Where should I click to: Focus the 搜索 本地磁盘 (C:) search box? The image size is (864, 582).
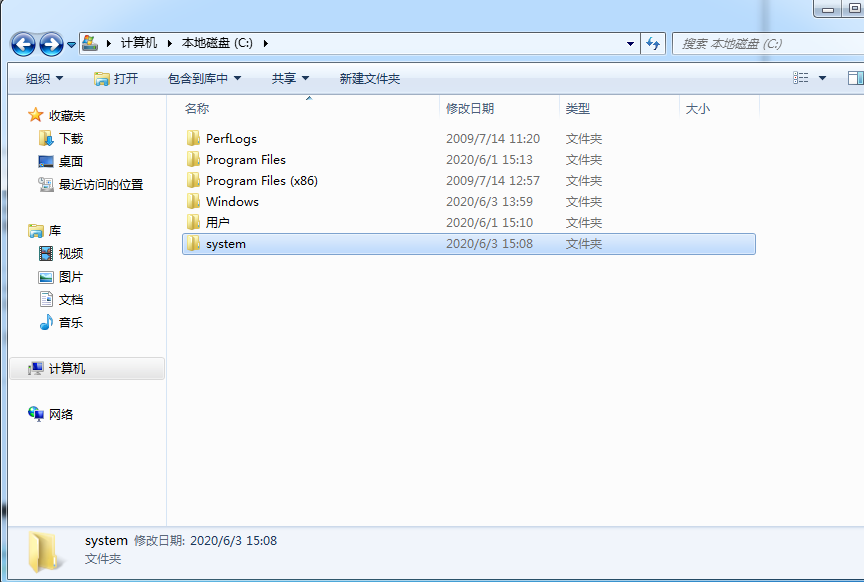[x=769, y=44]
